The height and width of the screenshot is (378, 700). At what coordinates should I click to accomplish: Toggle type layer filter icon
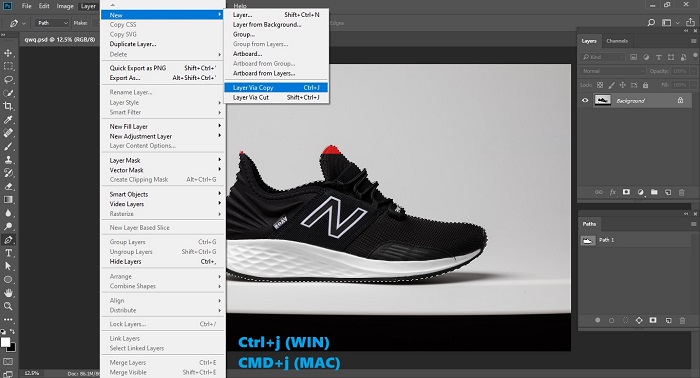(658, 57)
